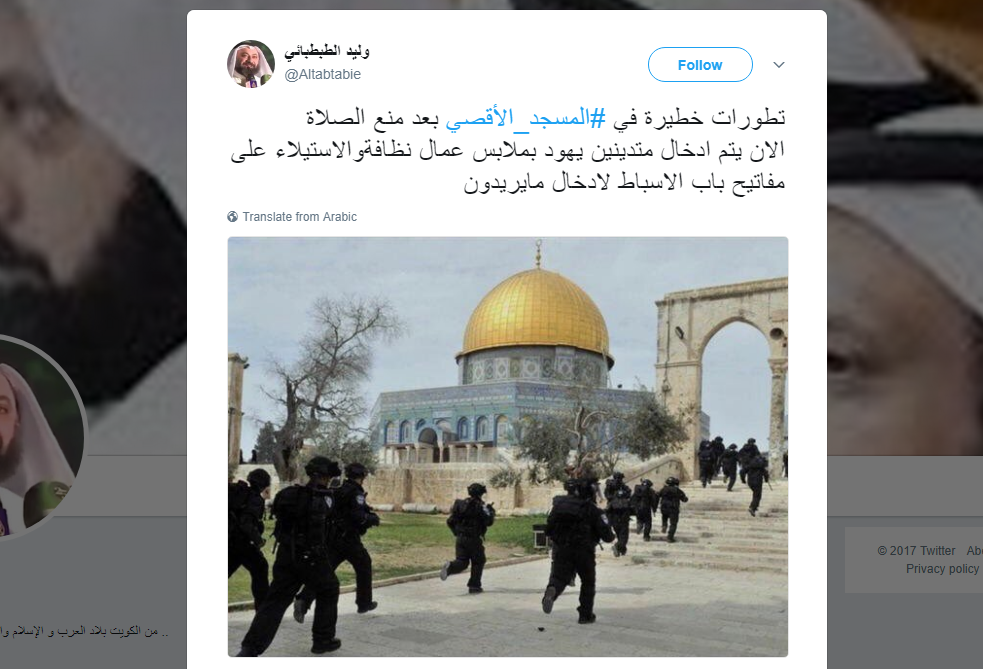The image size is (983, 669).
Task: Click the Follow button
Action: coord(700,65)
